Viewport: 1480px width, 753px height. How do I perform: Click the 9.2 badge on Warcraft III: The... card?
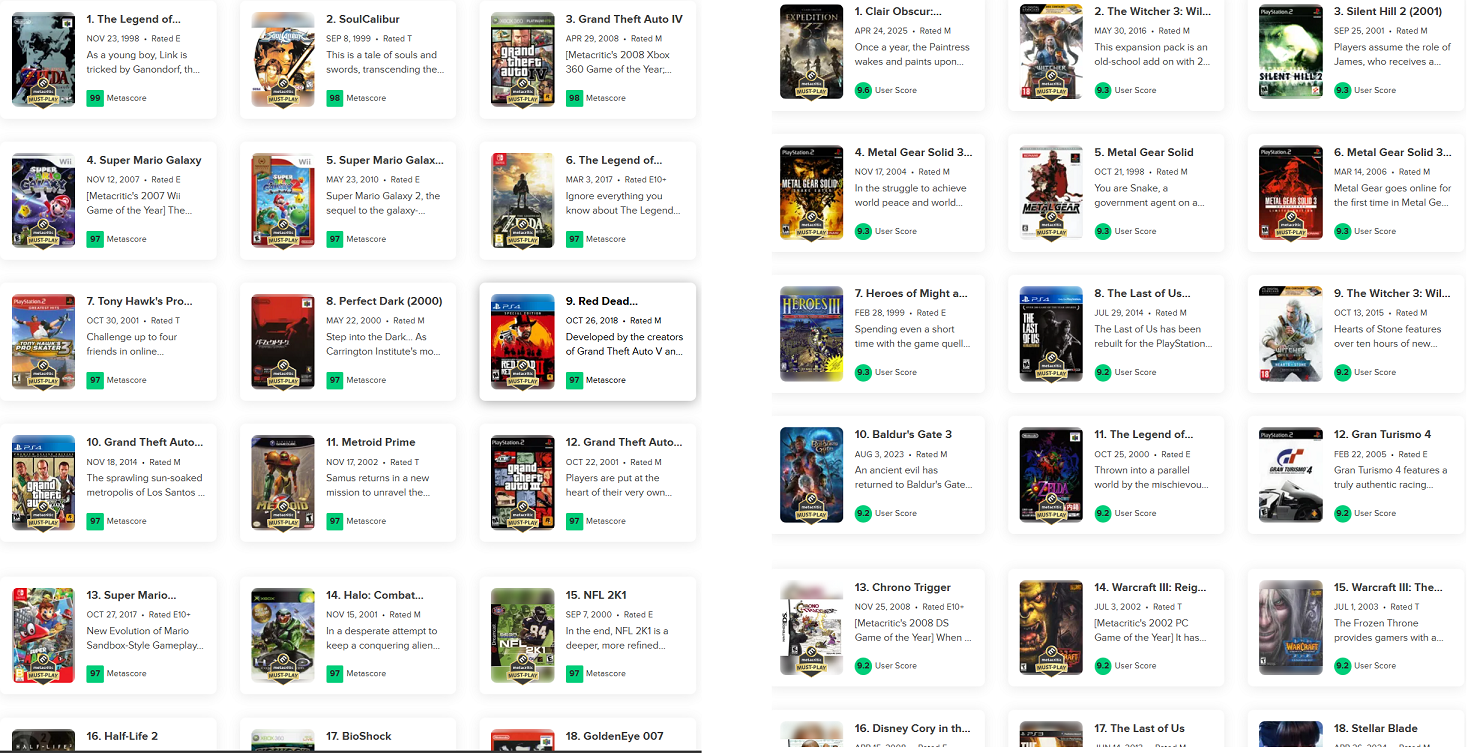(x=1342, y=665)
